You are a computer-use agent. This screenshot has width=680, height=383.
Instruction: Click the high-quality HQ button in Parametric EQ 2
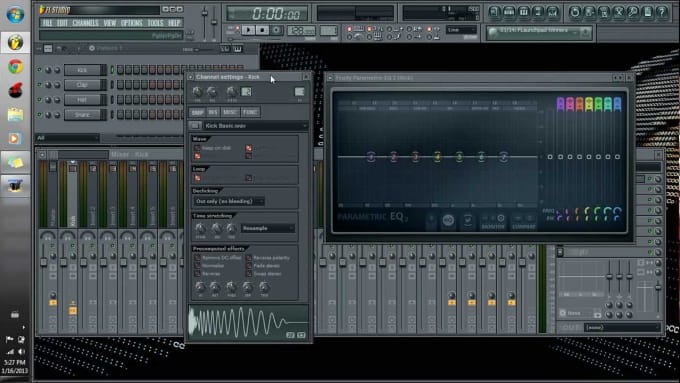[x=448, y=220]
